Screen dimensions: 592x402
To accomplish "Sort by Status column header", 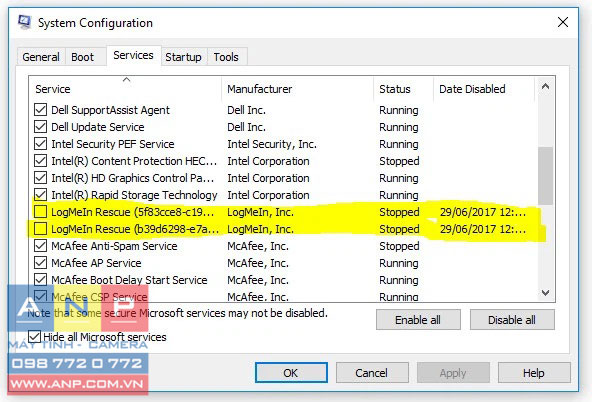I will 404,89.
